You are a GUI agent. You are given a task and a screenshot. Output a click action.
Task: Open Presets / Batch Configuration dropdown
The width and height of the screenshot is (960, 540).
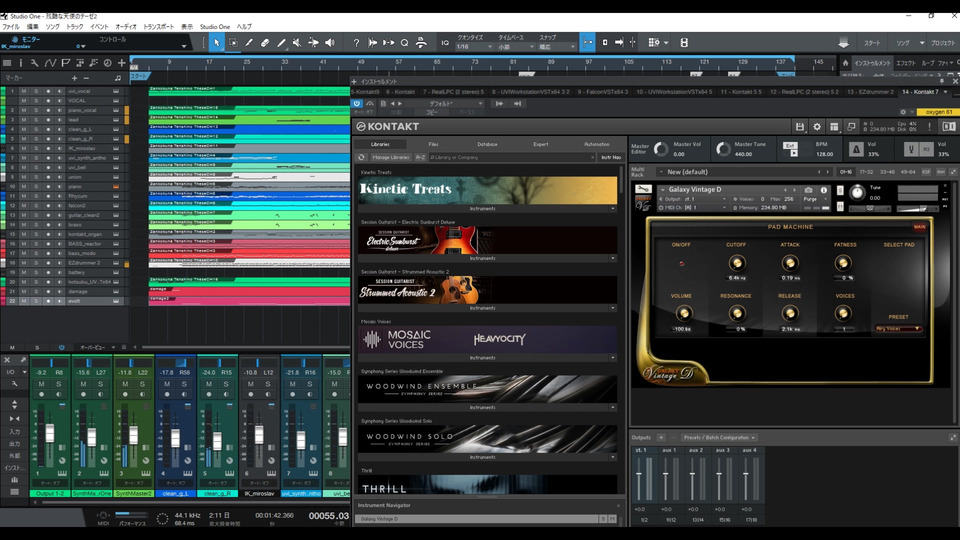pyautogui.click(x=719, y=438)
